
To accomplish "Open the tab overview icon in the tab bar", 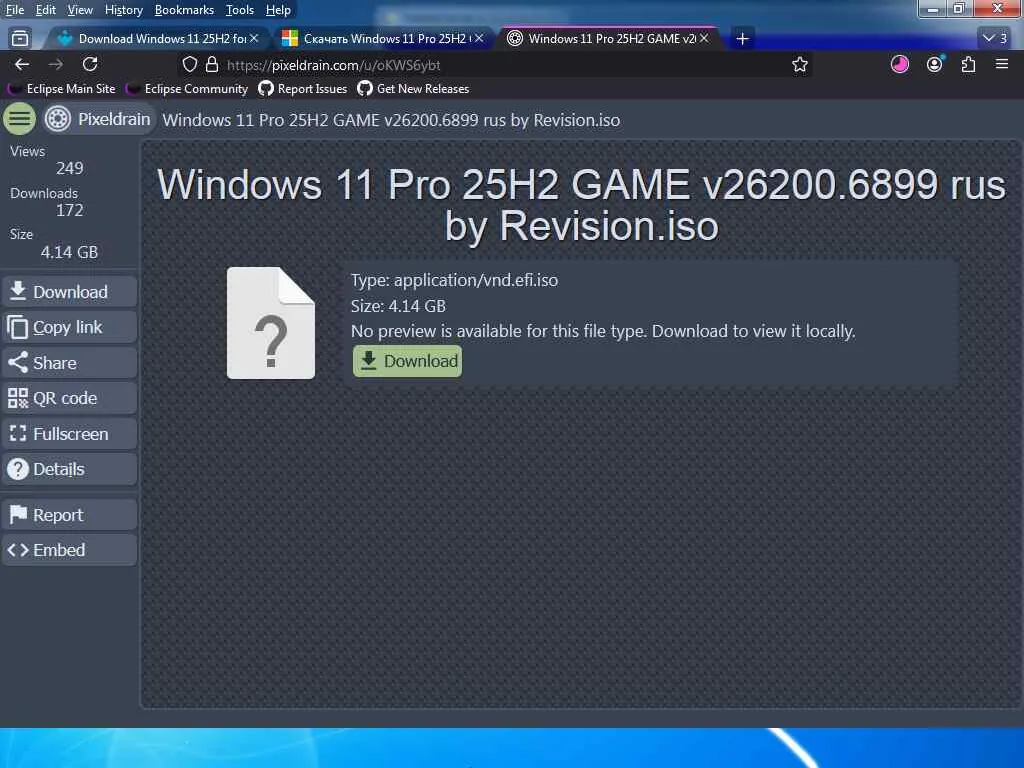I will [x=20, y=39].
